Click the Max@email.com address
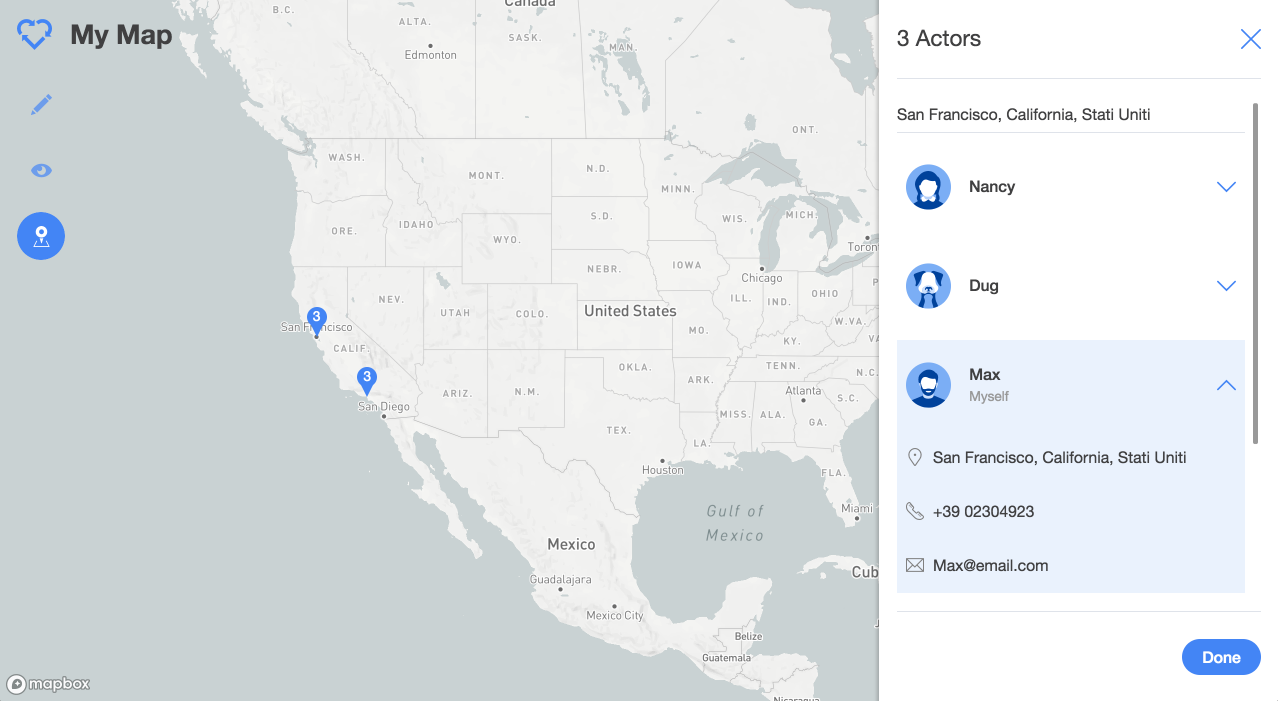This screenshot has height=702, width=1278. [x=990, y=566]
